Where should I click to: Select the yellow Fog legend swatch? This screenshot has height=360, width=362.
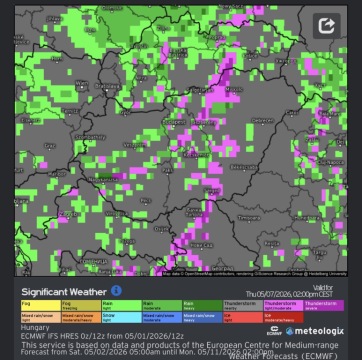coord(41,305)
